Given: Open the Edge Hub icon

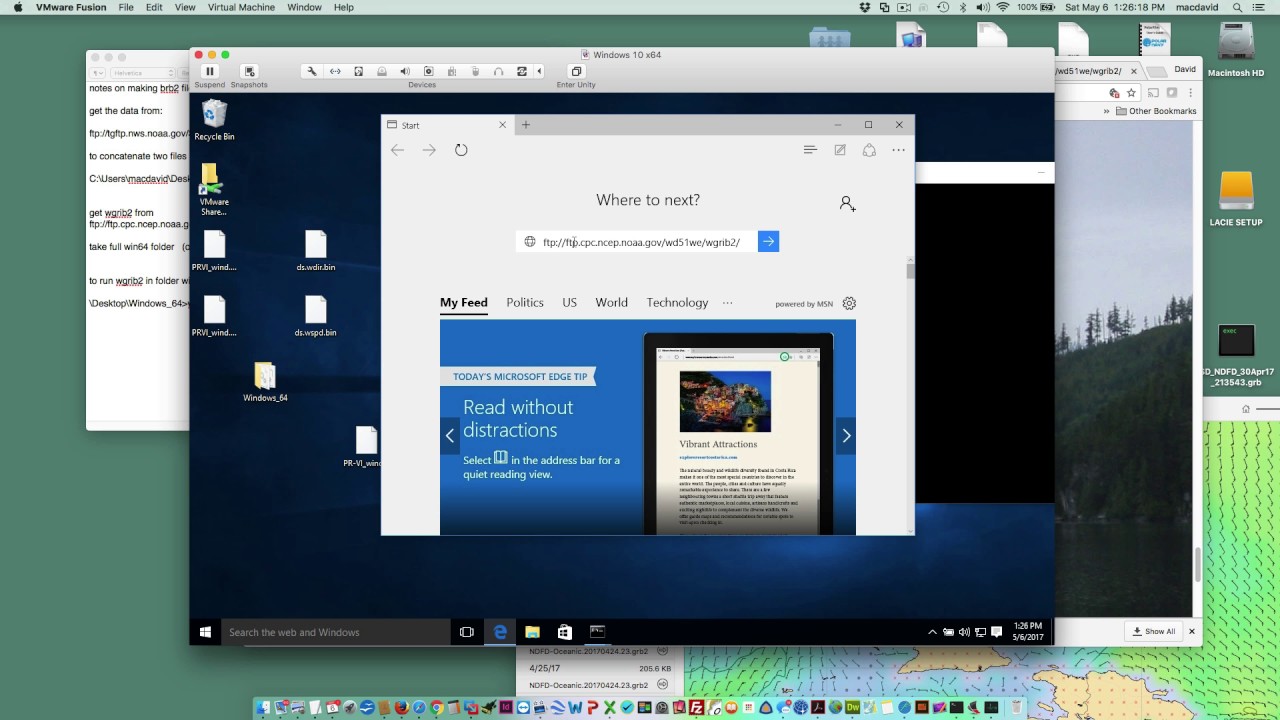Looking at the screenshot, I should 810,150.
